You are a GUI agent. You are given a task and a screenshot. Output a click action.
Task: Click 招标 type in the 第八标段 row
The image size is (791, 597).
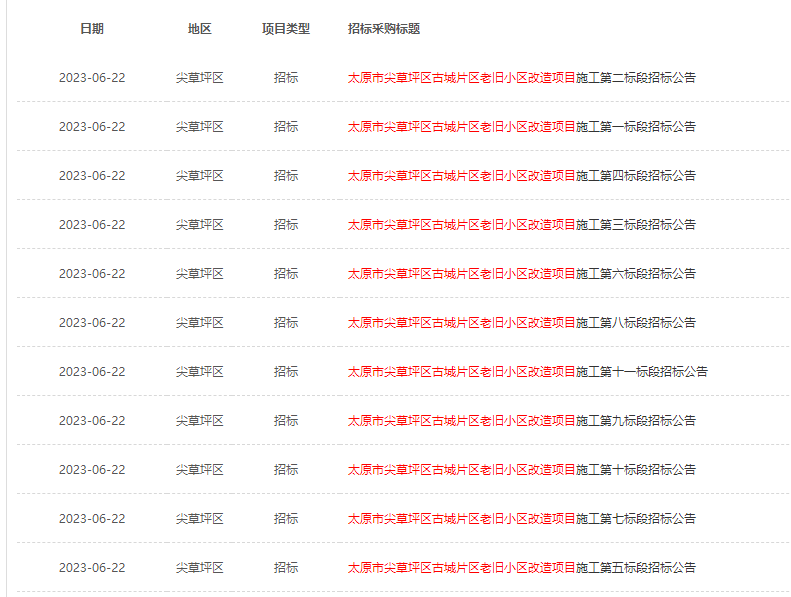[286, 322]
